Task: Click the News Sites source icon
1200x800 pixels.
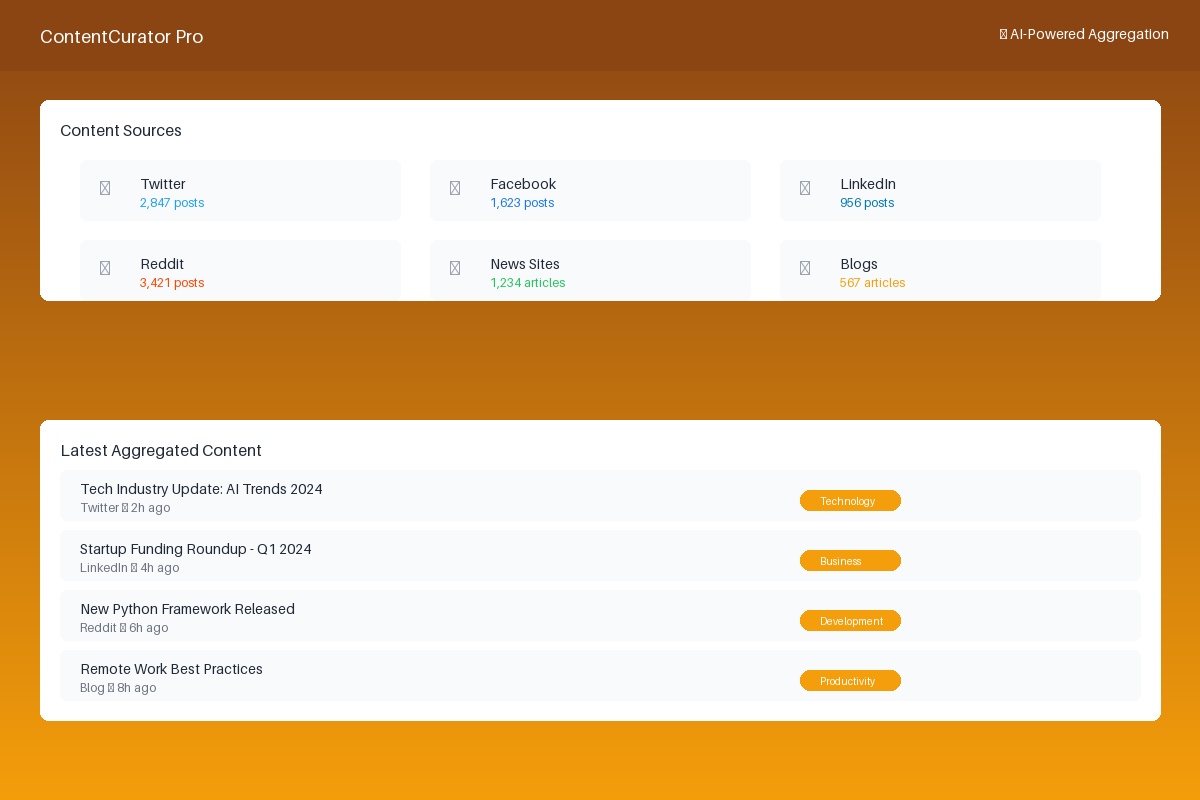Action: (x=455, y=268)
